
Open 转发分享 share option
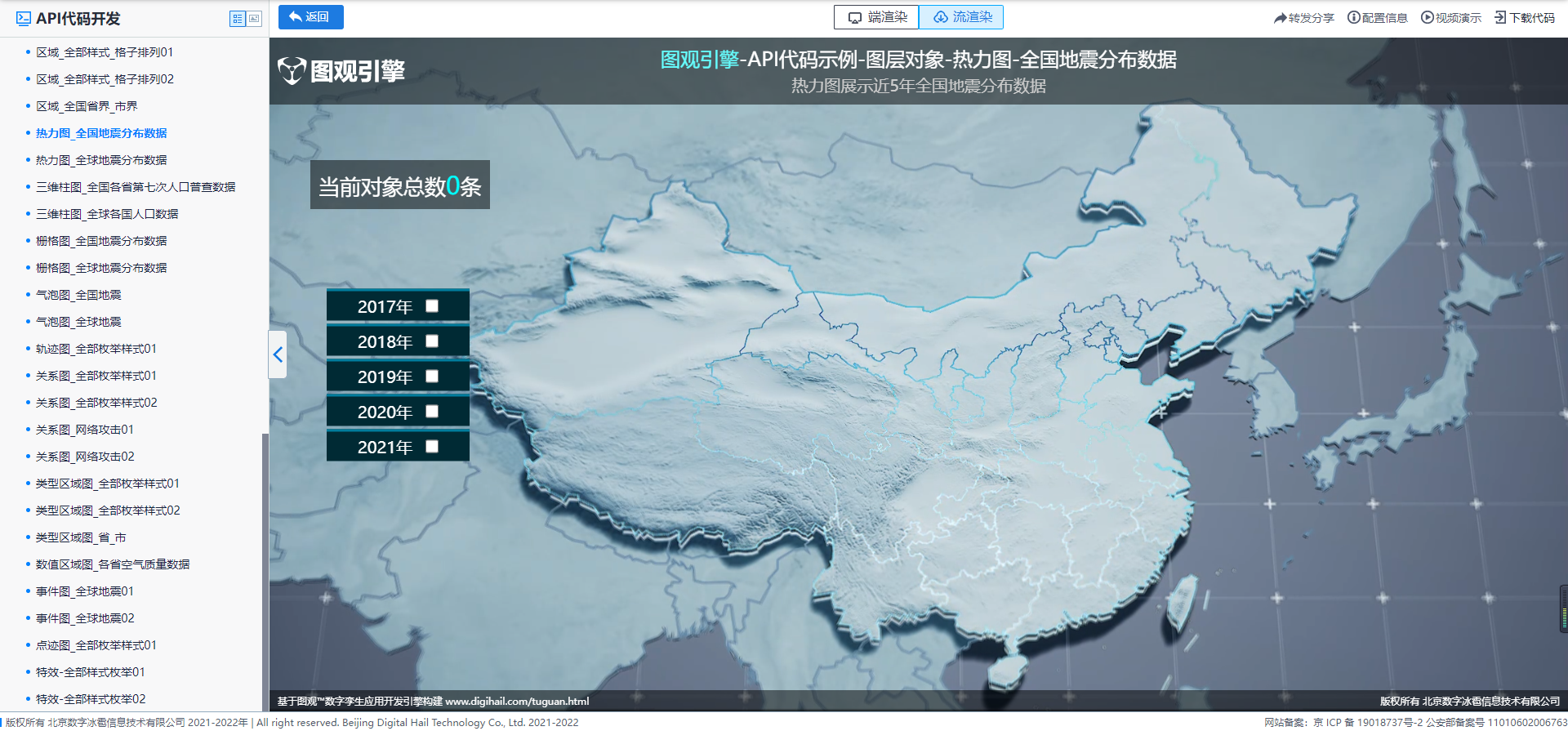[1303, 18]
